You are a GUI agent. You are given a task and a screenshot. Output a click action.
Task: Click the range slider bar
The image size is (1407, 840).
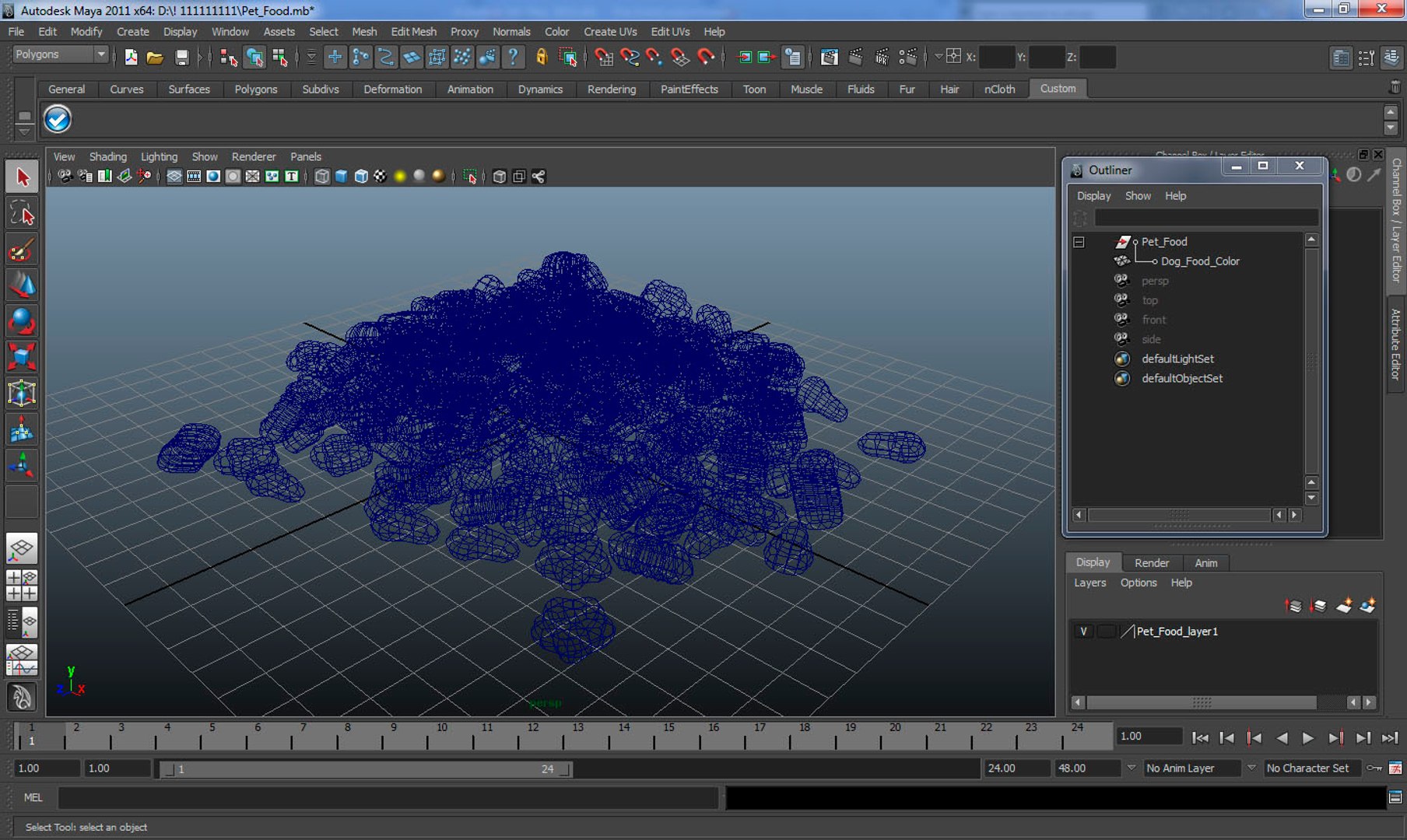[x=366, y=768]
